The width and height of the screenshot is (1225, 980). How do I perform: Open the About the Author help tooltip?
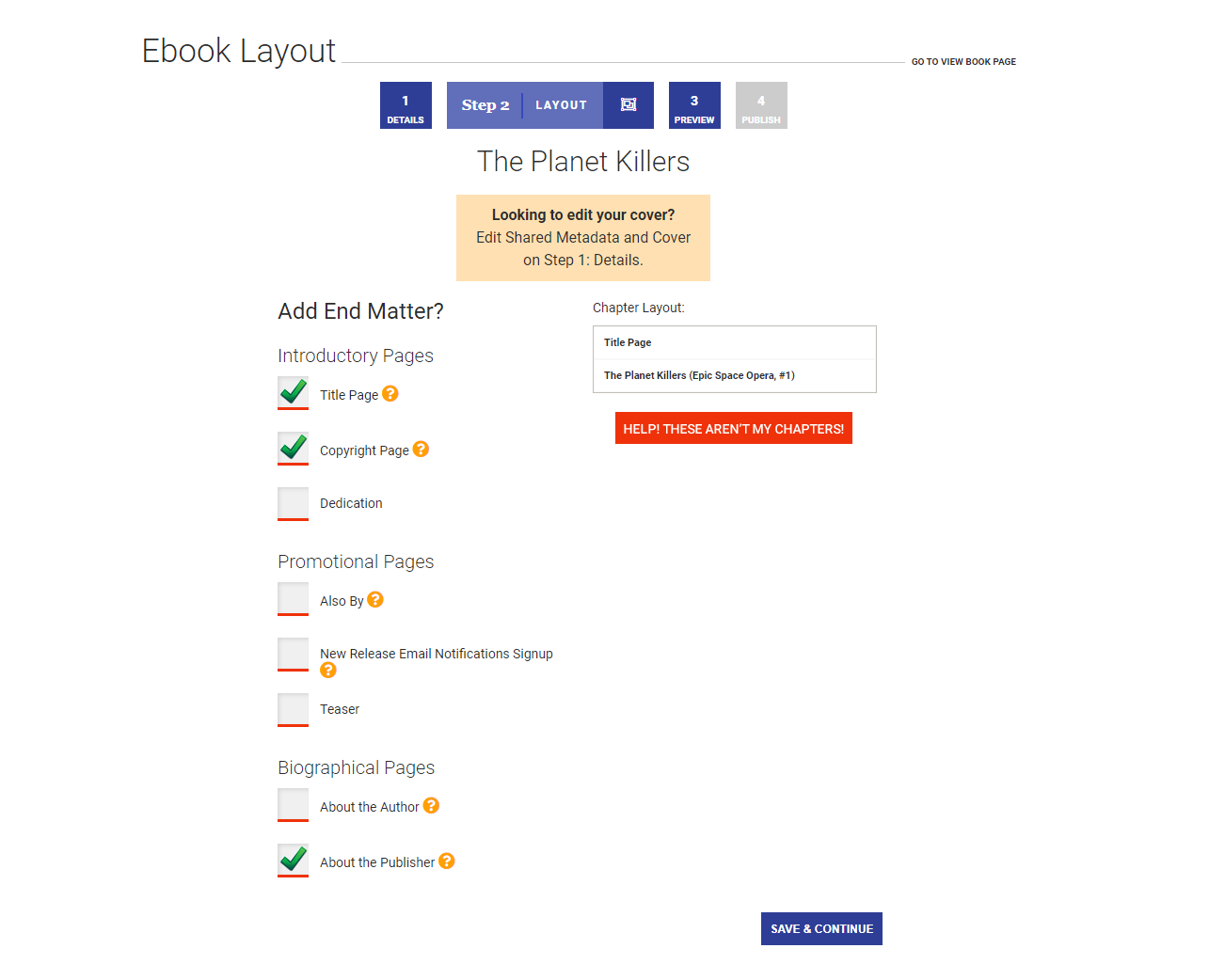431,805
